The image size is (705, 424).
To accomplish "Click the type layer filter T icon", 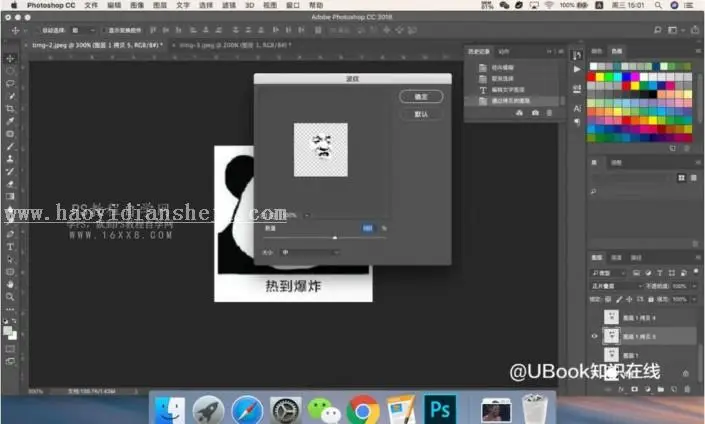I will pos(660,273).
